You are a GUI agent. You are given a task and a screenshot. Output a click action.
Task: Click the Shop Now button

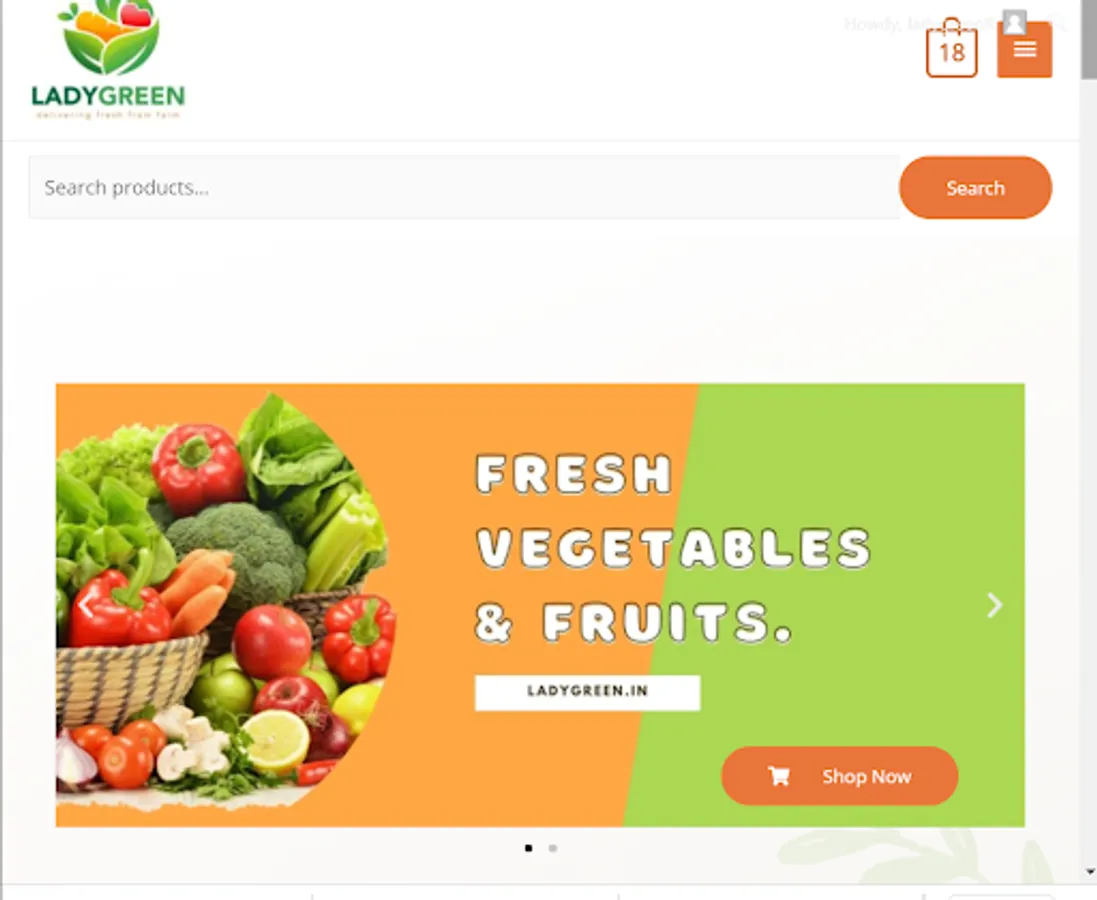coord(840,775)
